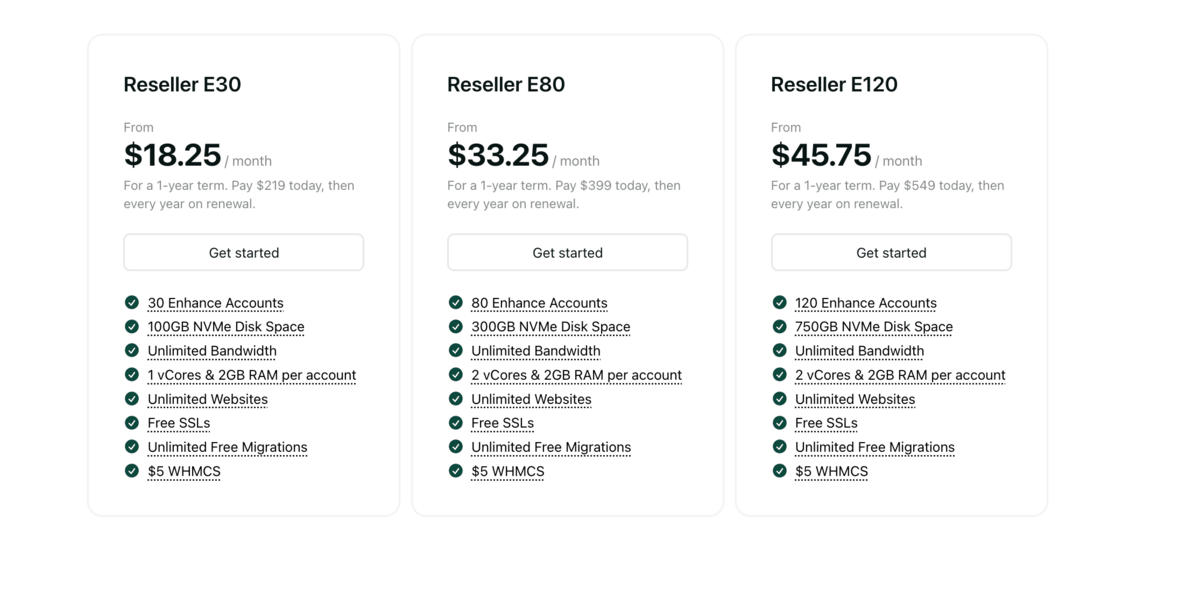The image size is (1200, 597).
Task: Click the Pay $399 today term note
Action: point(564,194)
